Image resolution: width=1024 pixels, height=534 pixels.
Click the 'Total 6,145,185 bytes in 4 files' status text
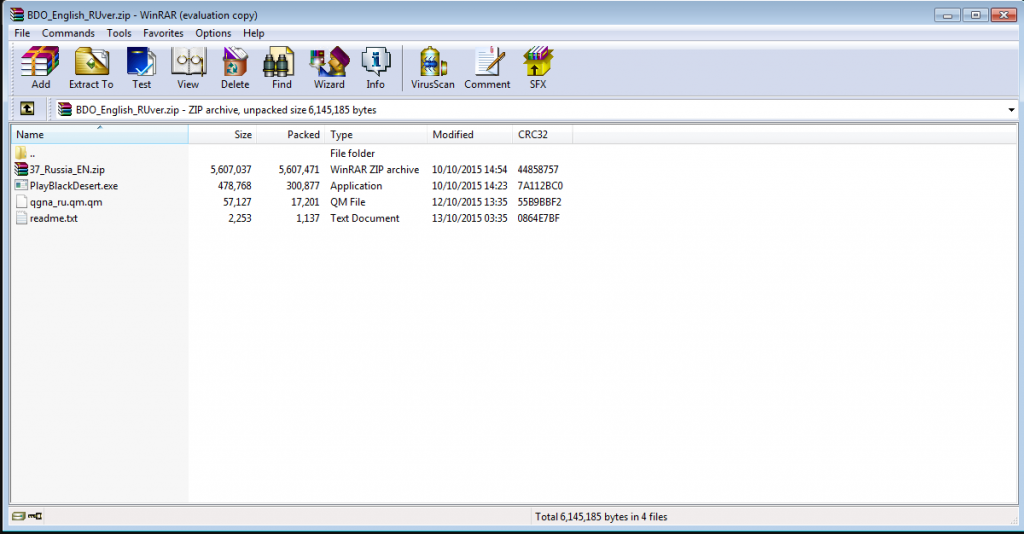601,517
